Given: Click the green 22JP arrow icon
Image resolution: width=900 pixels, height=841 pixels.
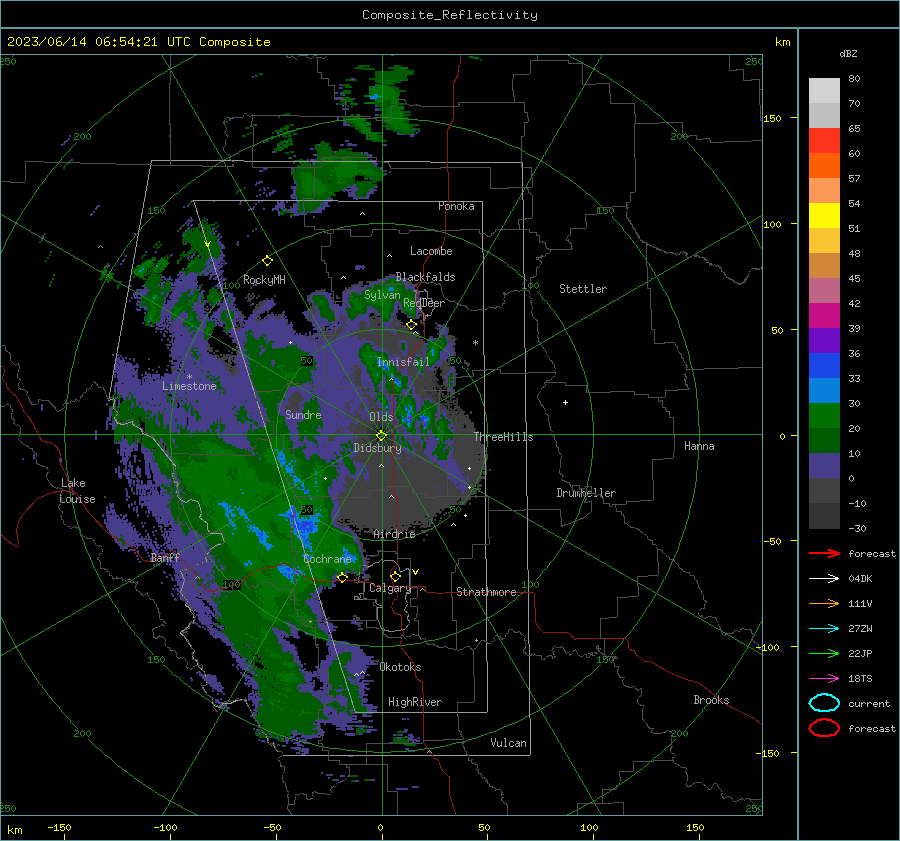Looking at the screenshot, I should point(824,653).
